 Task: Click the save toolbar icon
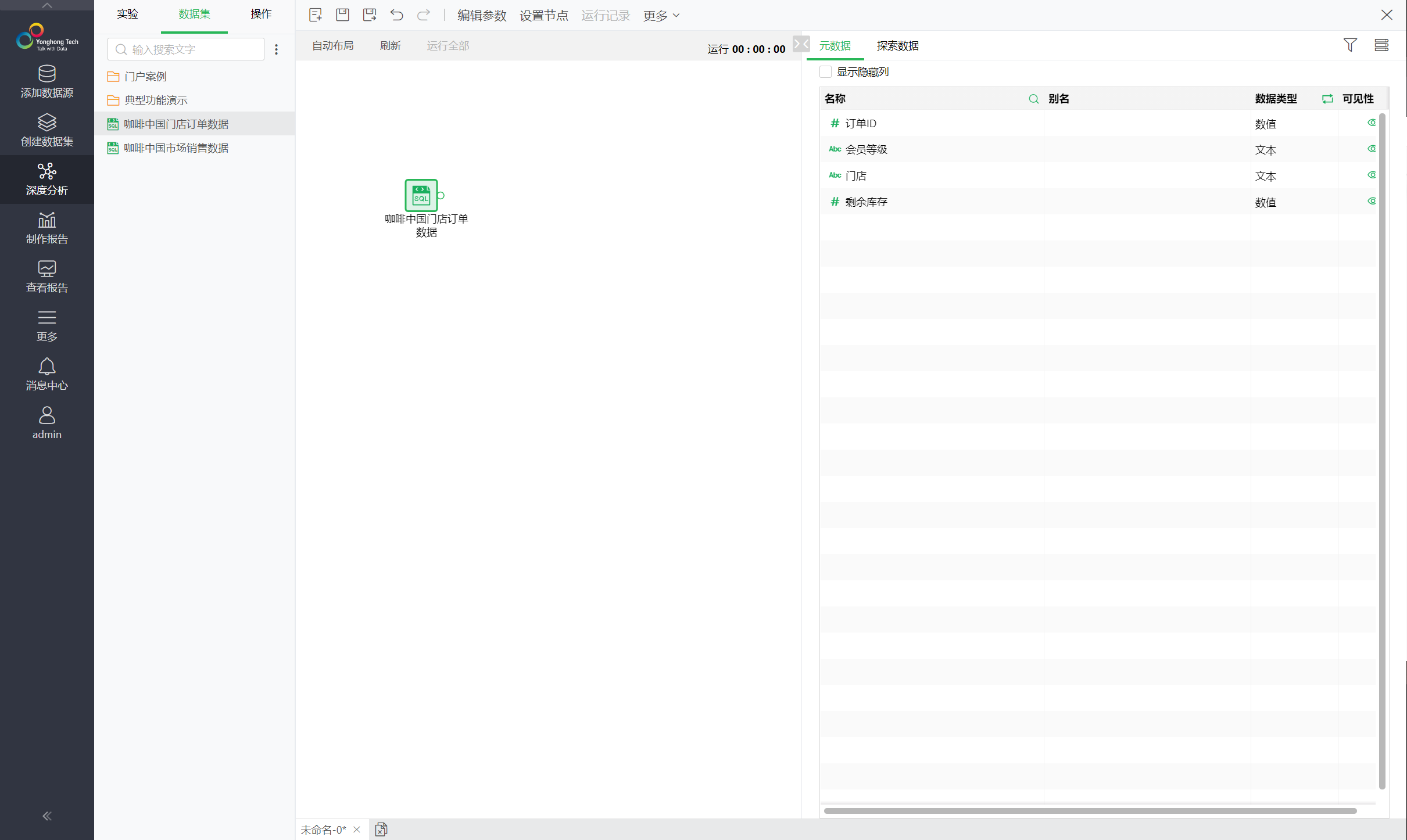pyautogui.click(x=342, y=15)
